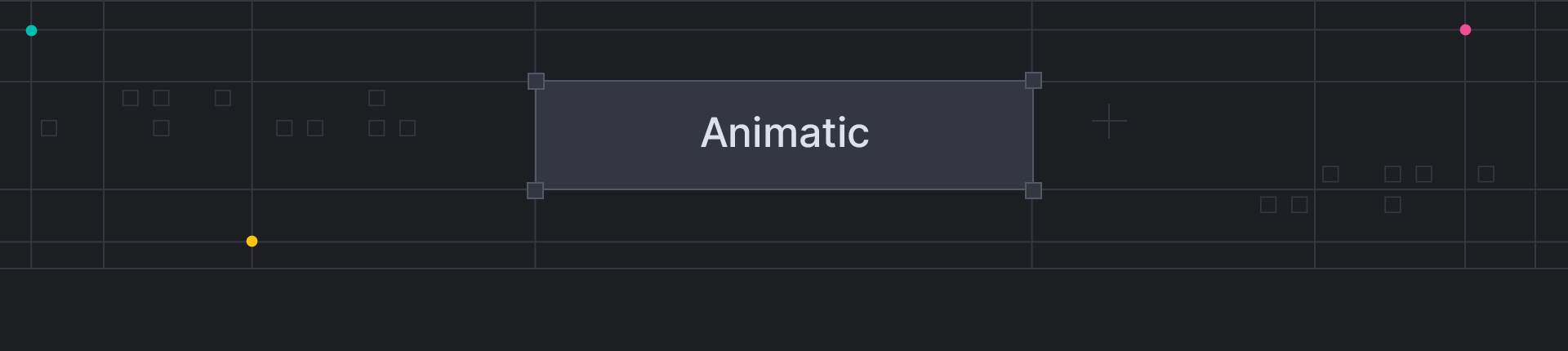1568x351 pixels.
Task: Click upper square of the right group's stacked pair
Action: [x=1392, y=174]
